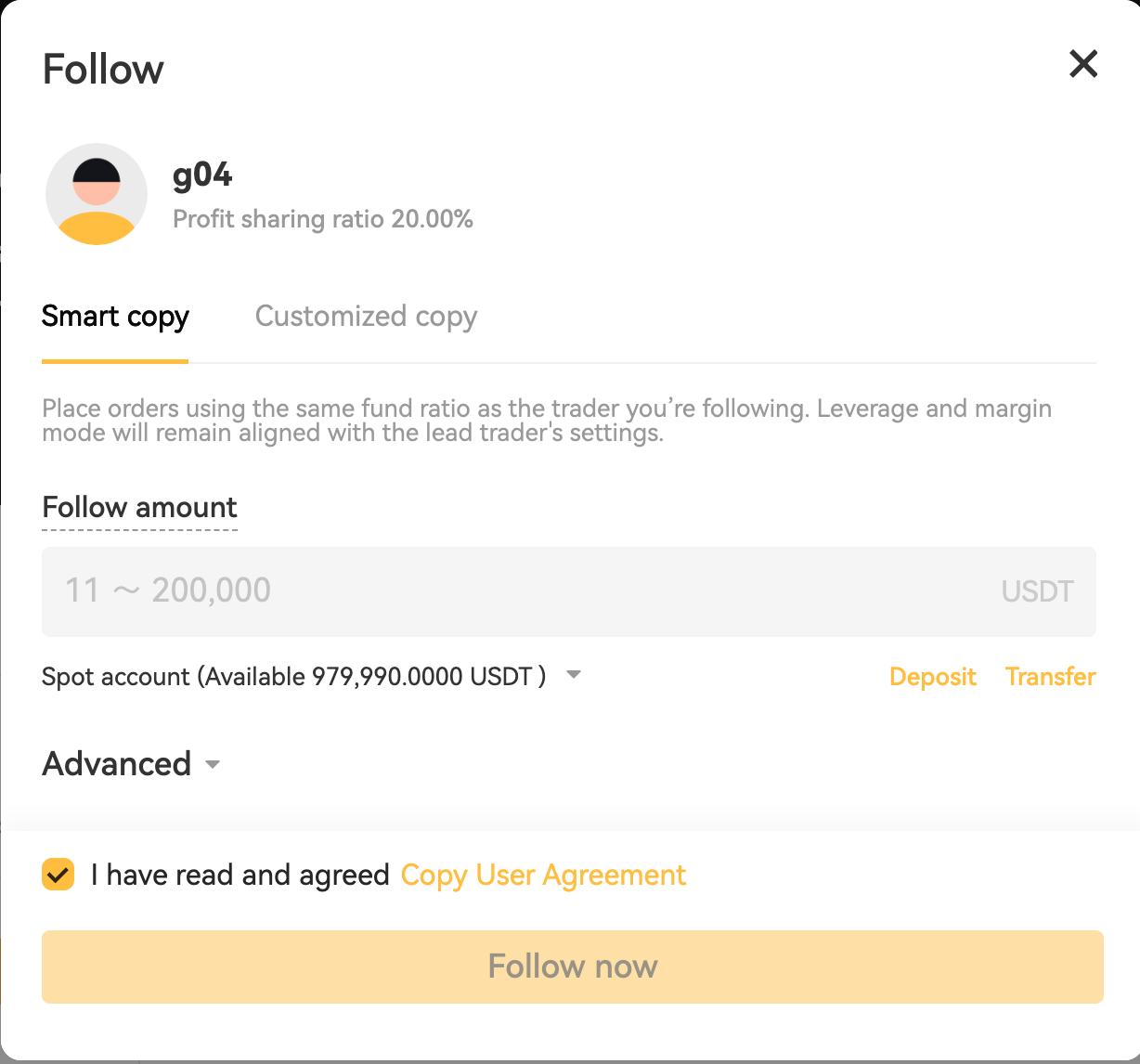Close the Follow dialog

point(1083,65)
